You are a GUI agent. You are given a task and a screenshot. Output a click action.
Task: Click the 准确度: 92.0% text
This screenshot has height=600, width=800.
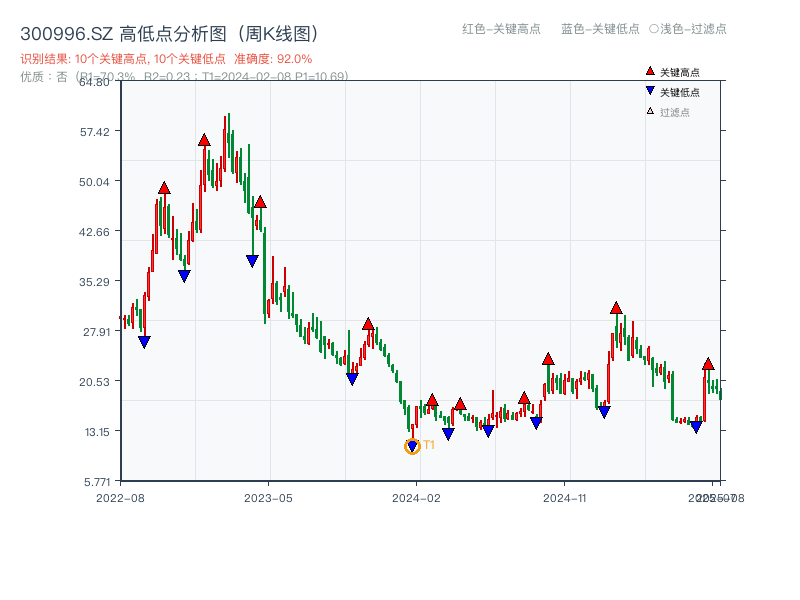pos(273,59)
